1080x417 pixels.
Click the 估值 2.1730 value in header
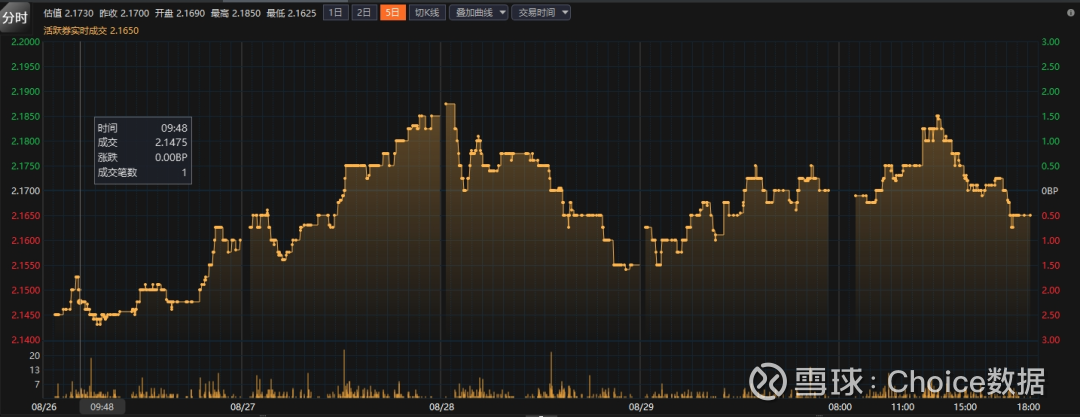point(71,13)
